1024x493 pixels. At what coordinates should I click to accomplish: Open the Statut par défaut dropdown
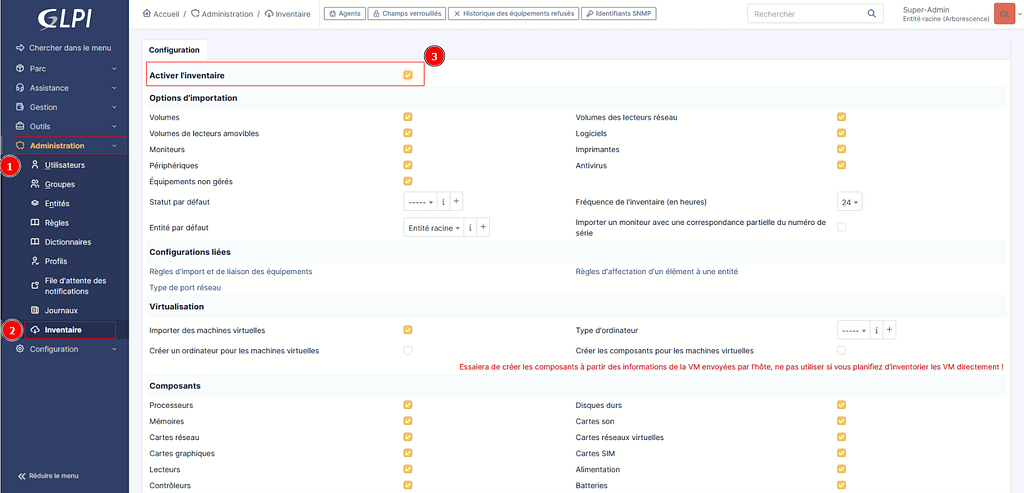(x=419, y=202)
